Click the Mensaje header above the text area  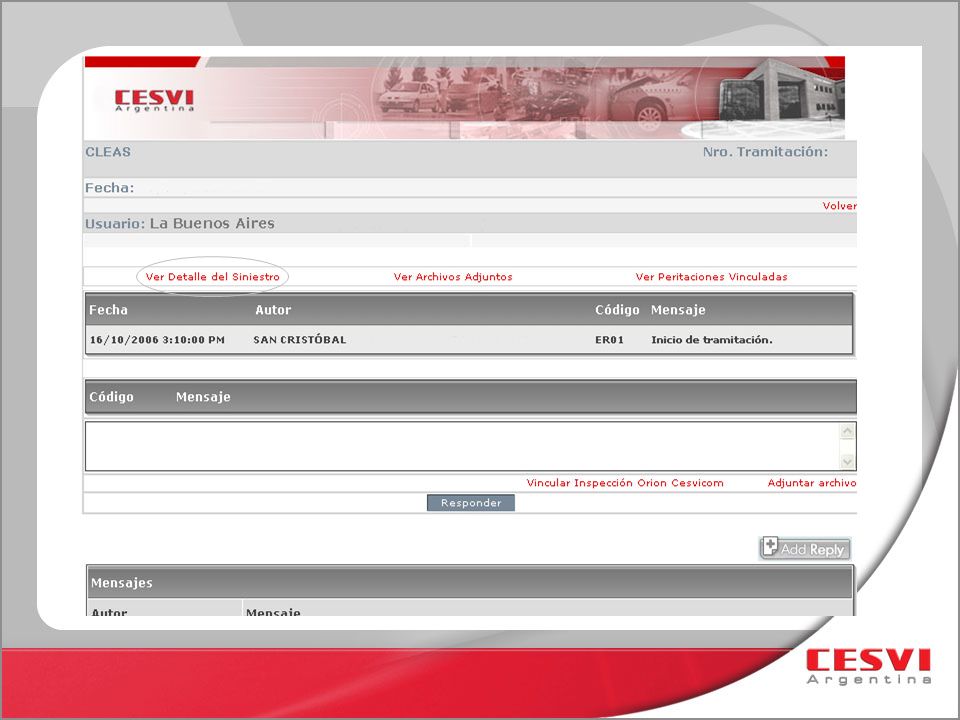click(x=203, y=397)
